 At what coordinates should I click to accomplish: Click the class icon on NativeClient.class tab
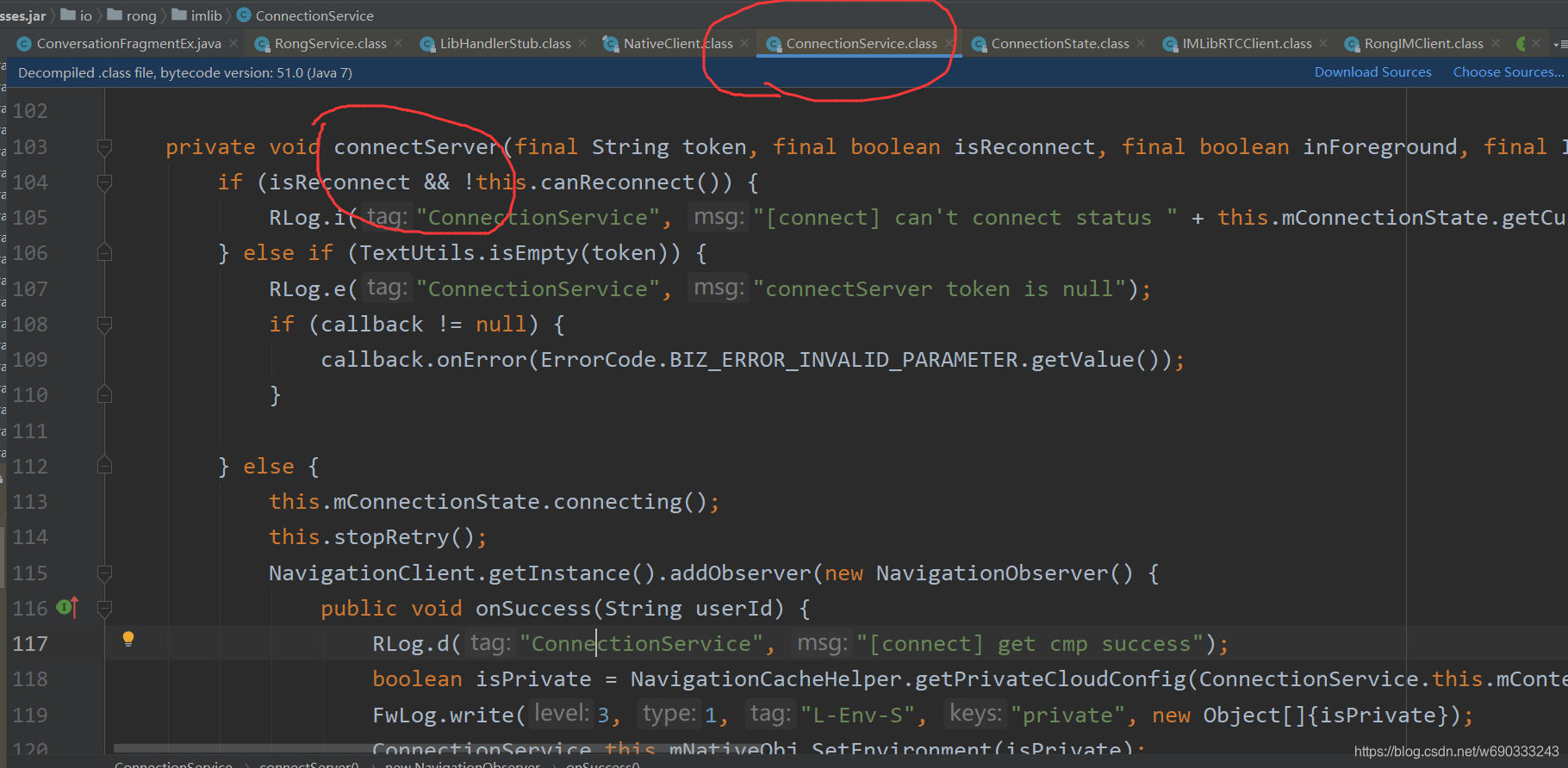coord(611,44)
